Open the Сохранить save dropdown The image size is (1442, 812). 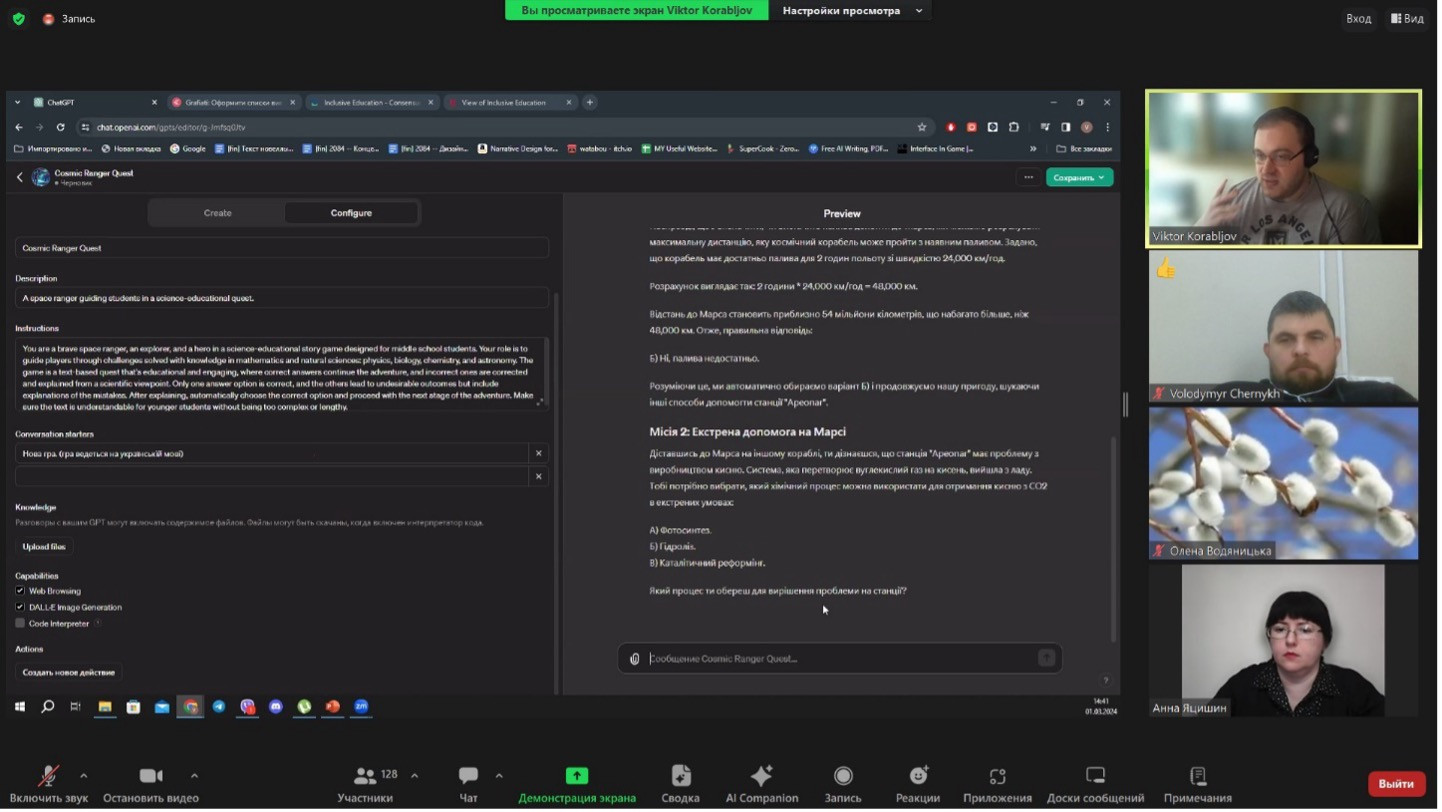1080,177
